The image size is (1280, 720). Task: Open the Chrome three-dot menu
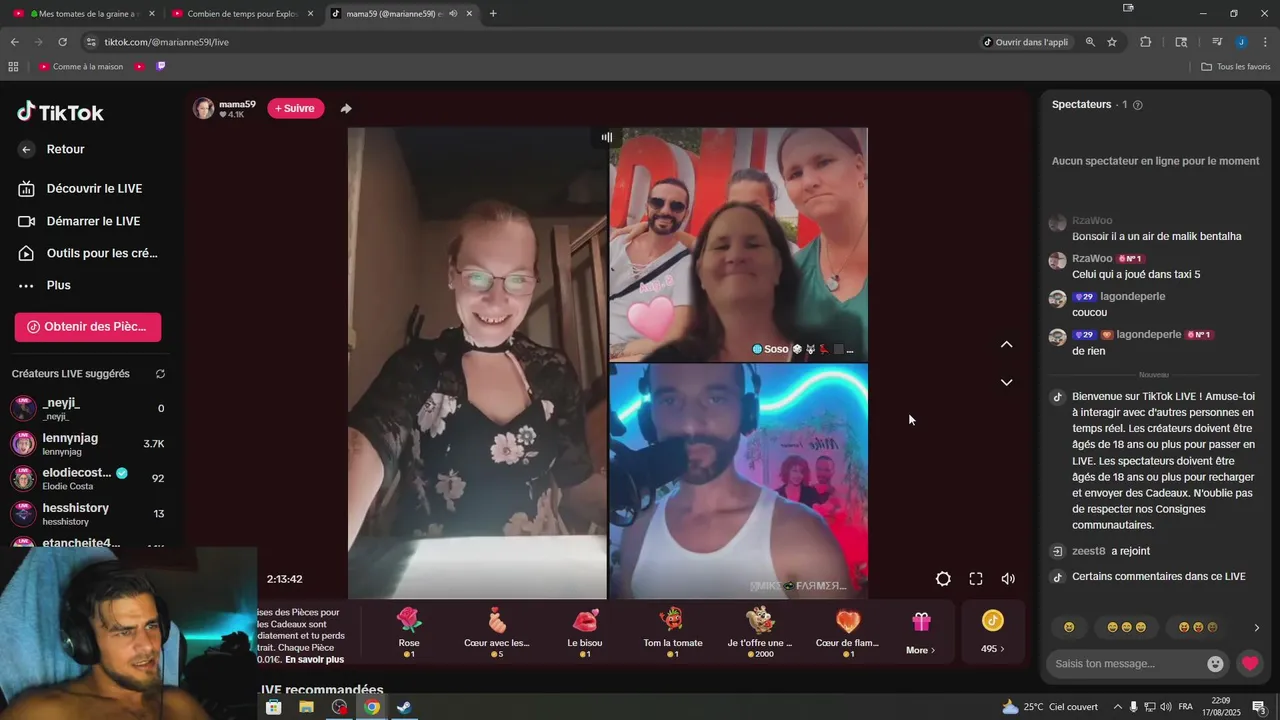tap(1266, 42)
